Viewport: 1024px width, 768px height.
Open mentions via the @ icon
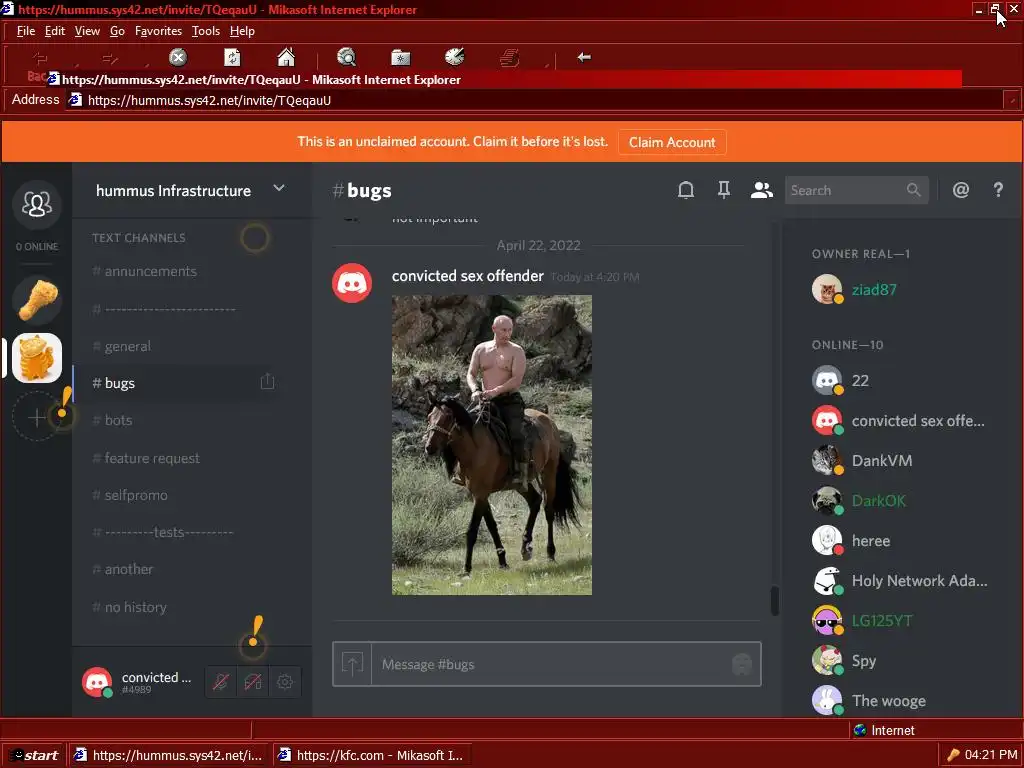coord(961,190)
